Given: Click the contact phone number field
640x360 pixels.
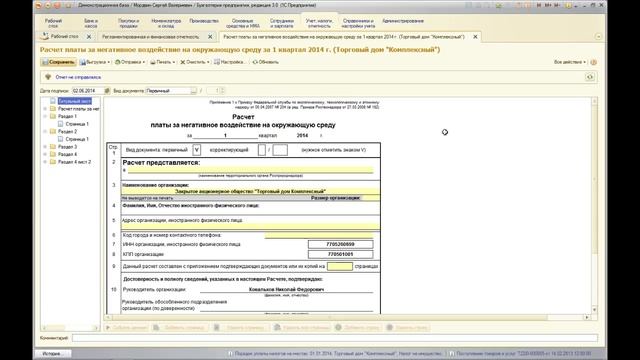Looking at the screenshot, I should (319, 235).
